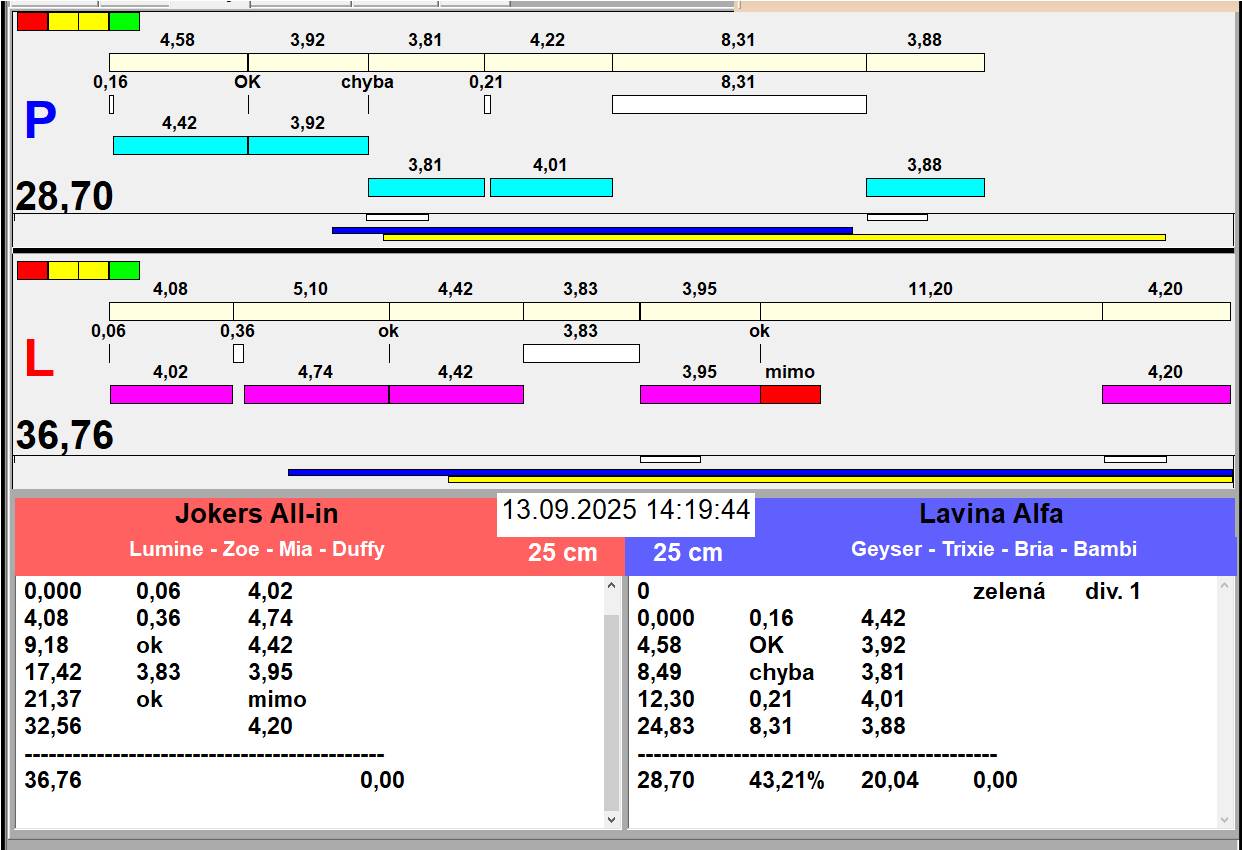Click the small box under 0,16 in lane P

[x=111, y=104]
